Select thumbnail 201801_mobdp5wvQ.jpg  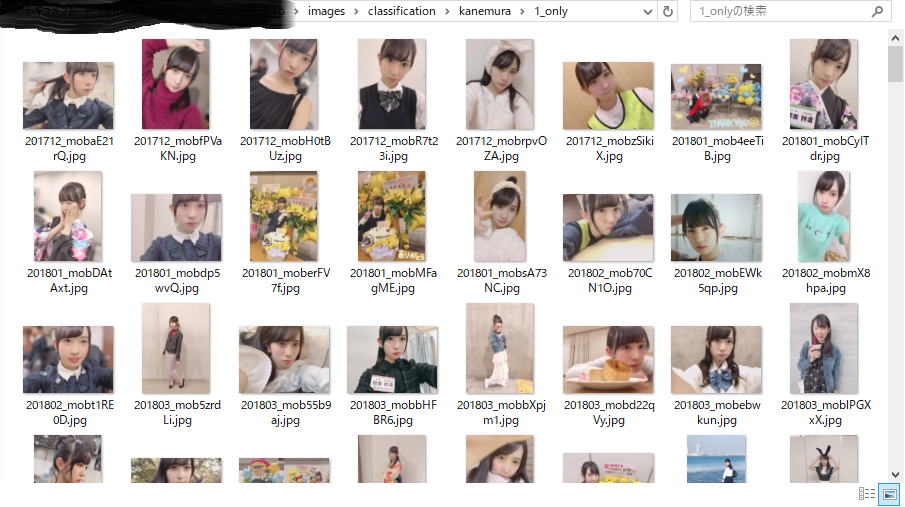pyautogui.click(x=176, y=228)
